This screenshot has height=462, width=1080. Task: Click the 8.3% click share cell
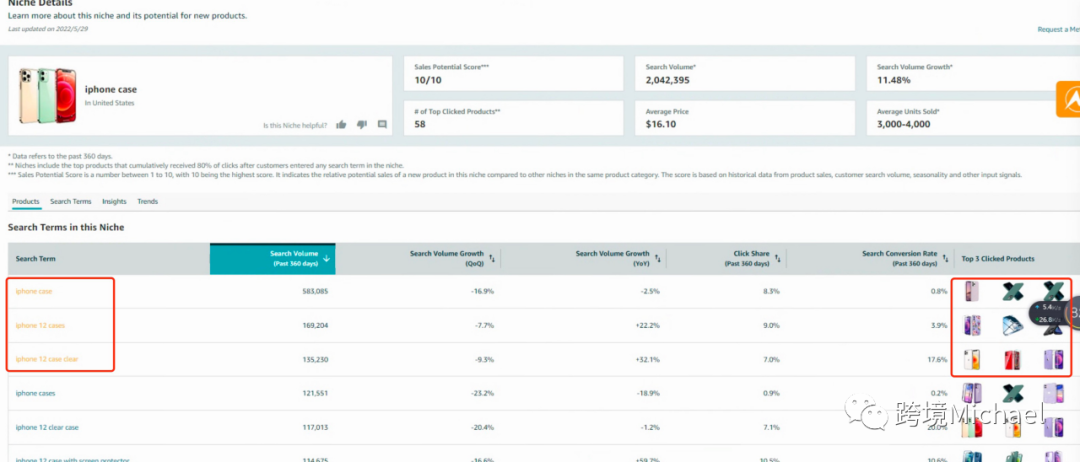click(x=772, y=291)
